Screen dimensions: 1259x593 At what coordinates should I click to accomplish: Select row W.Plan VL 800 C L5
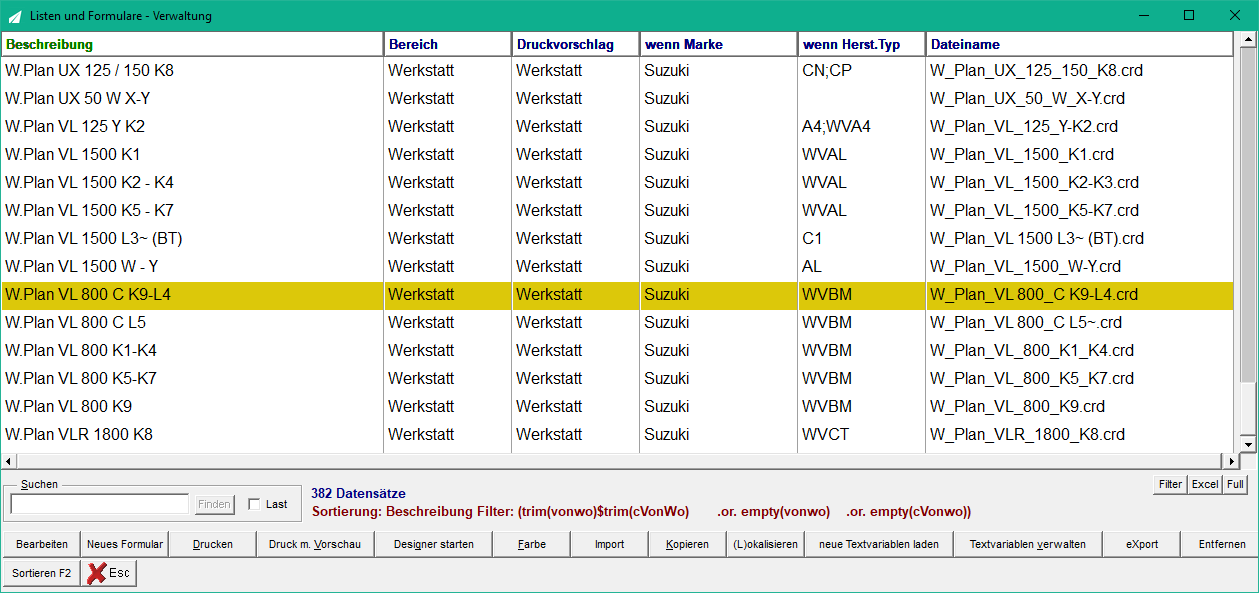click(617, 323)
